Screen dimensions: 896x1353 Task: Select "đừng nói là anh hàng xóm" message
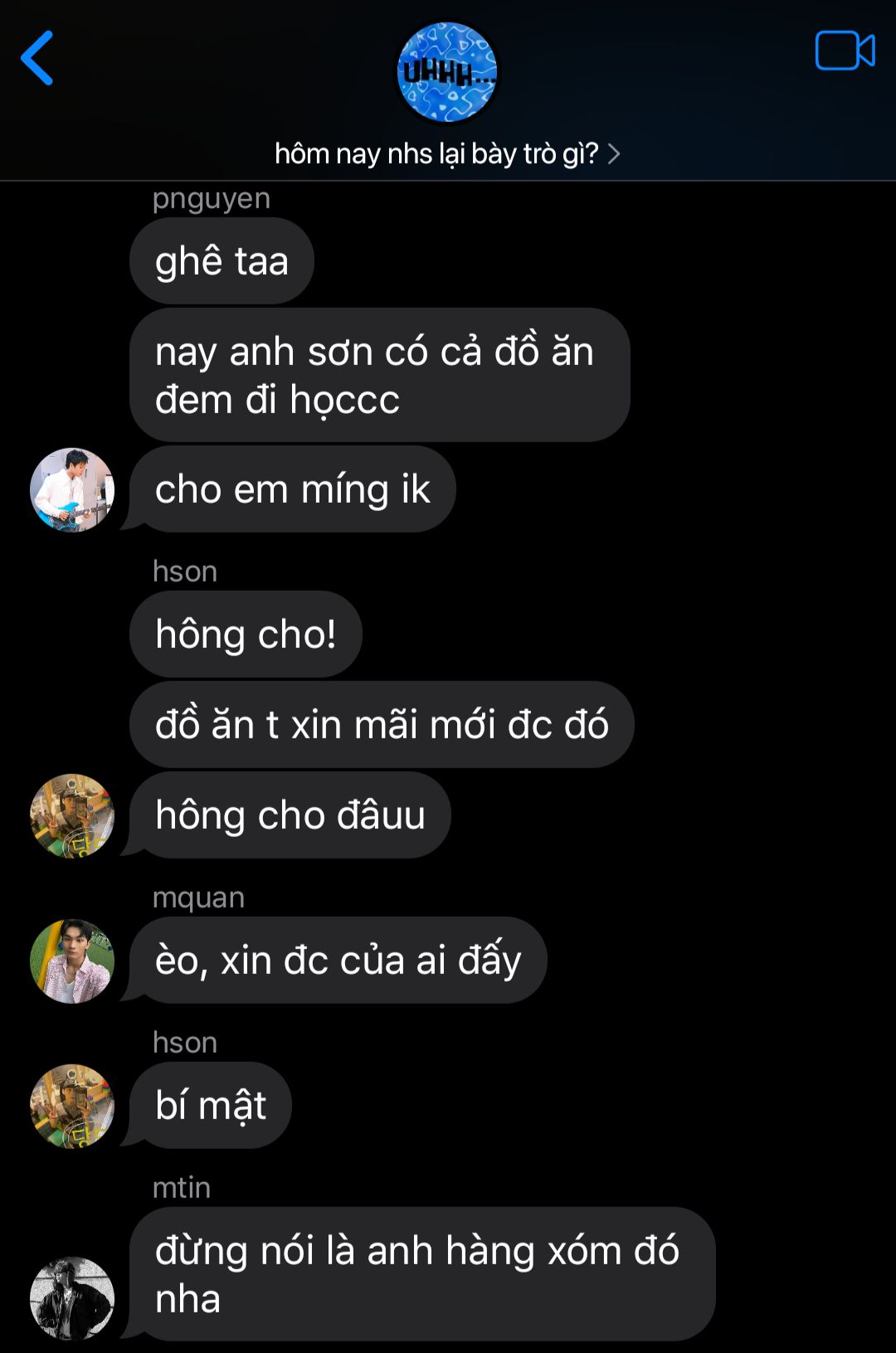(422, 1274)
